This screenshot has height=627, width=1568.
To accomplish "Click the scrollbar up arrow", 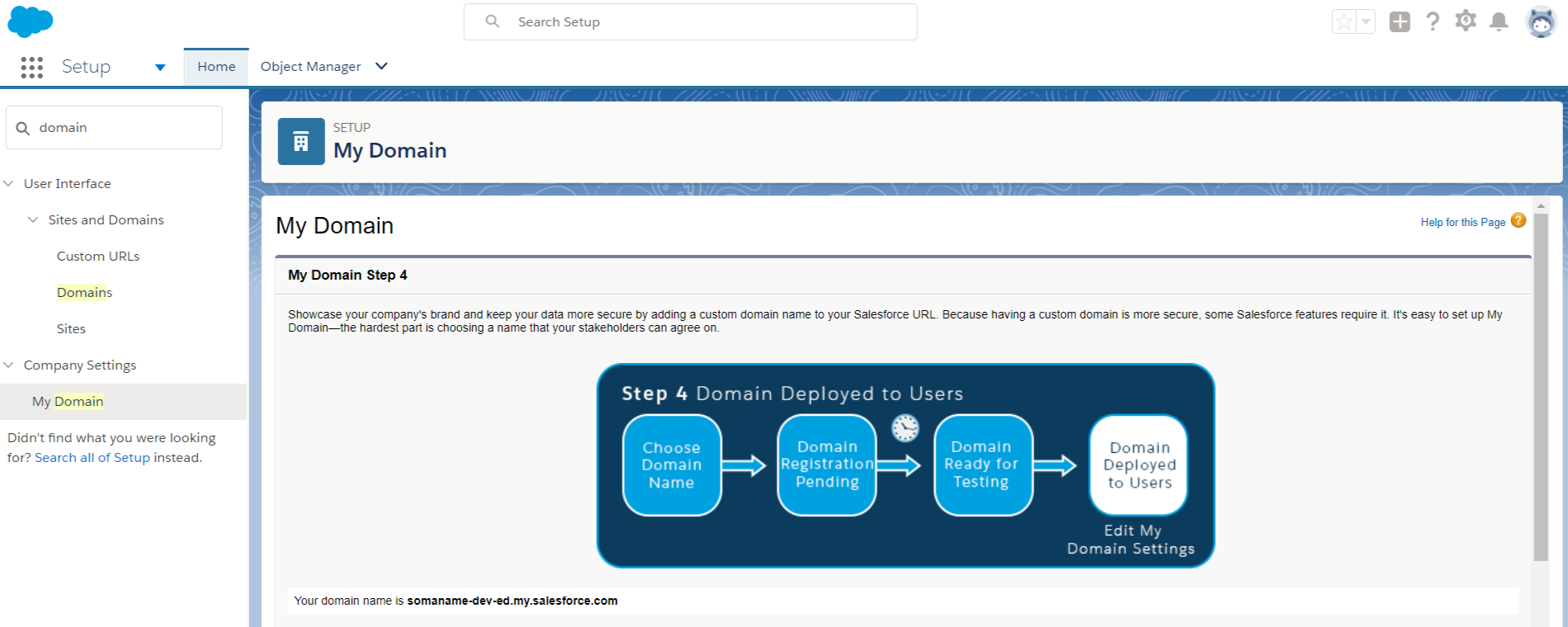I will tap(1541, 206).
